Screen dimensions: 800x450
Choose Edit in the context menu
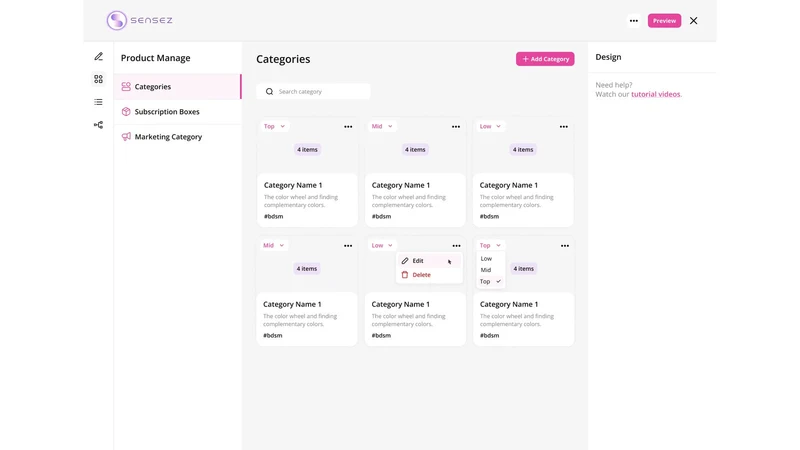[x=429, y=261]
